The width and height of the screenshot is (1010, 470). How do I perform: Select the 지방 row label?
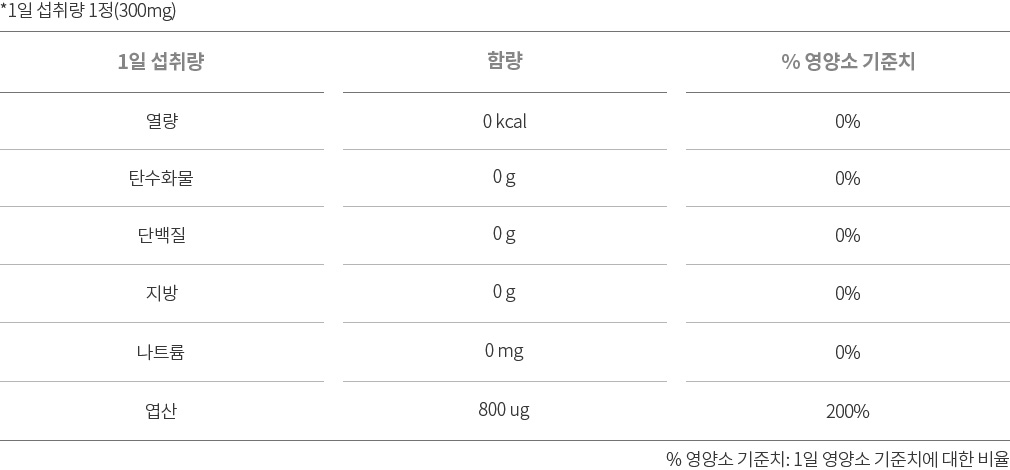click(x=161, y=294)
